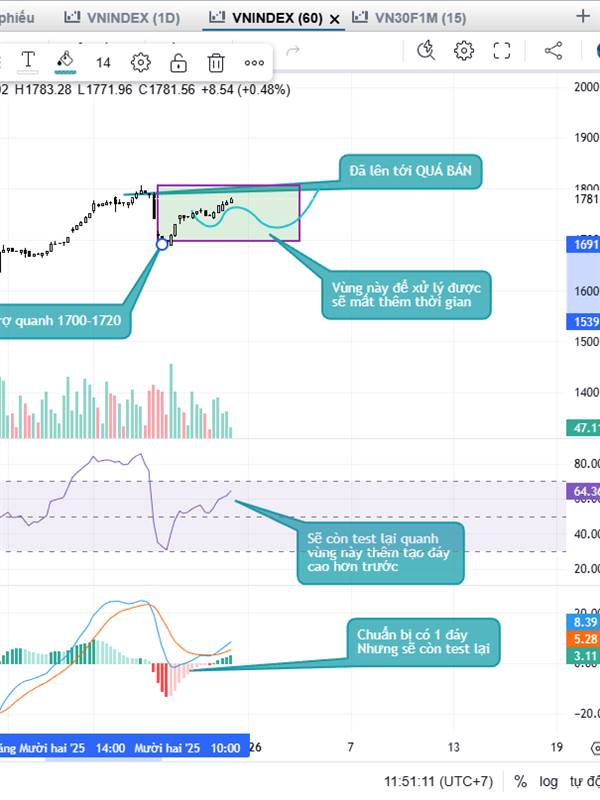Show more drawing toolbar options
This screenshot has height=800, width=600.
[254, 62]
